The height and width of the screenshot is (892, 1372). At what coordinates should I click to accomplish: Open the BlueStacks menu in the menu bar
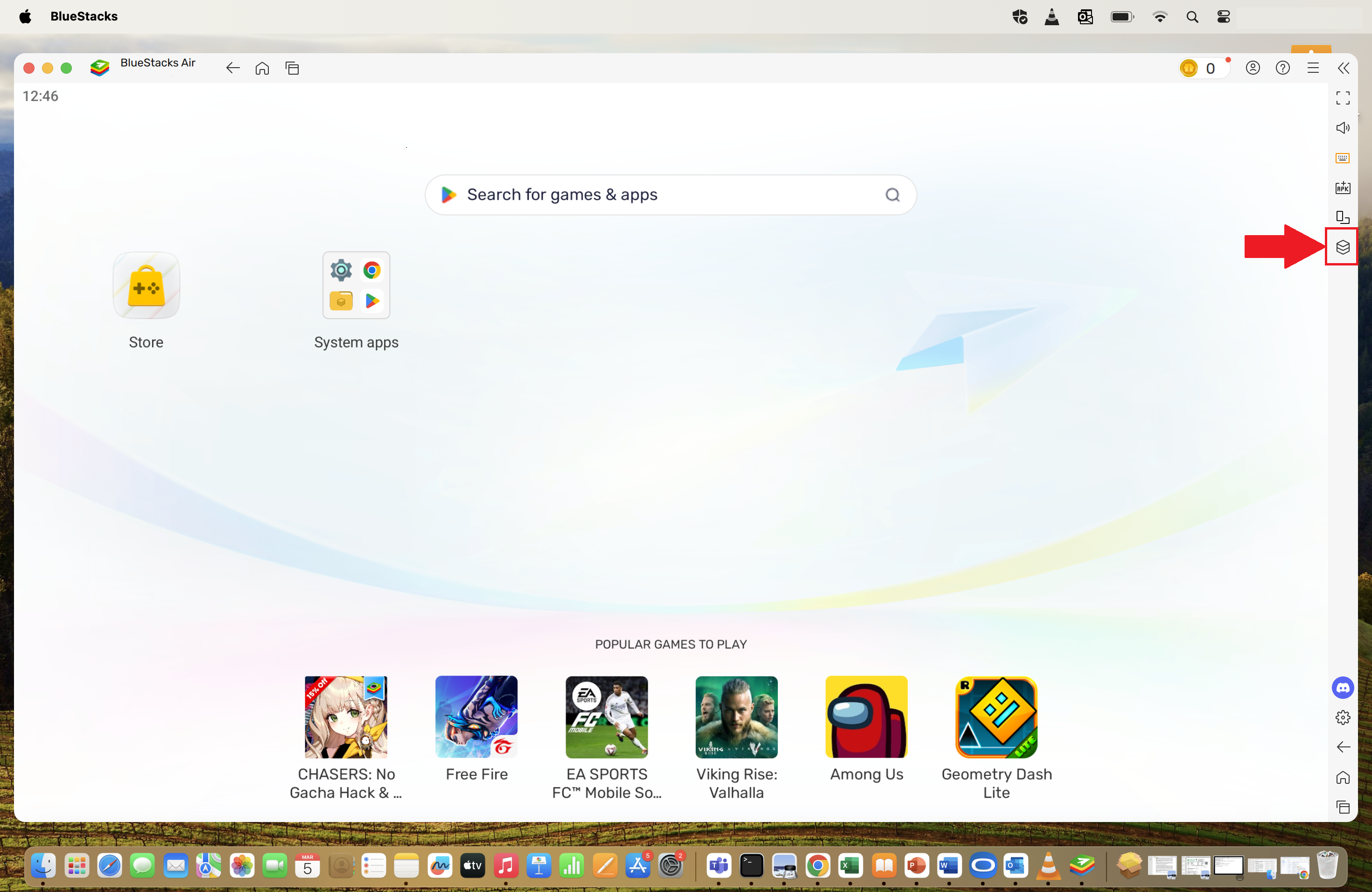coord(84,16)
